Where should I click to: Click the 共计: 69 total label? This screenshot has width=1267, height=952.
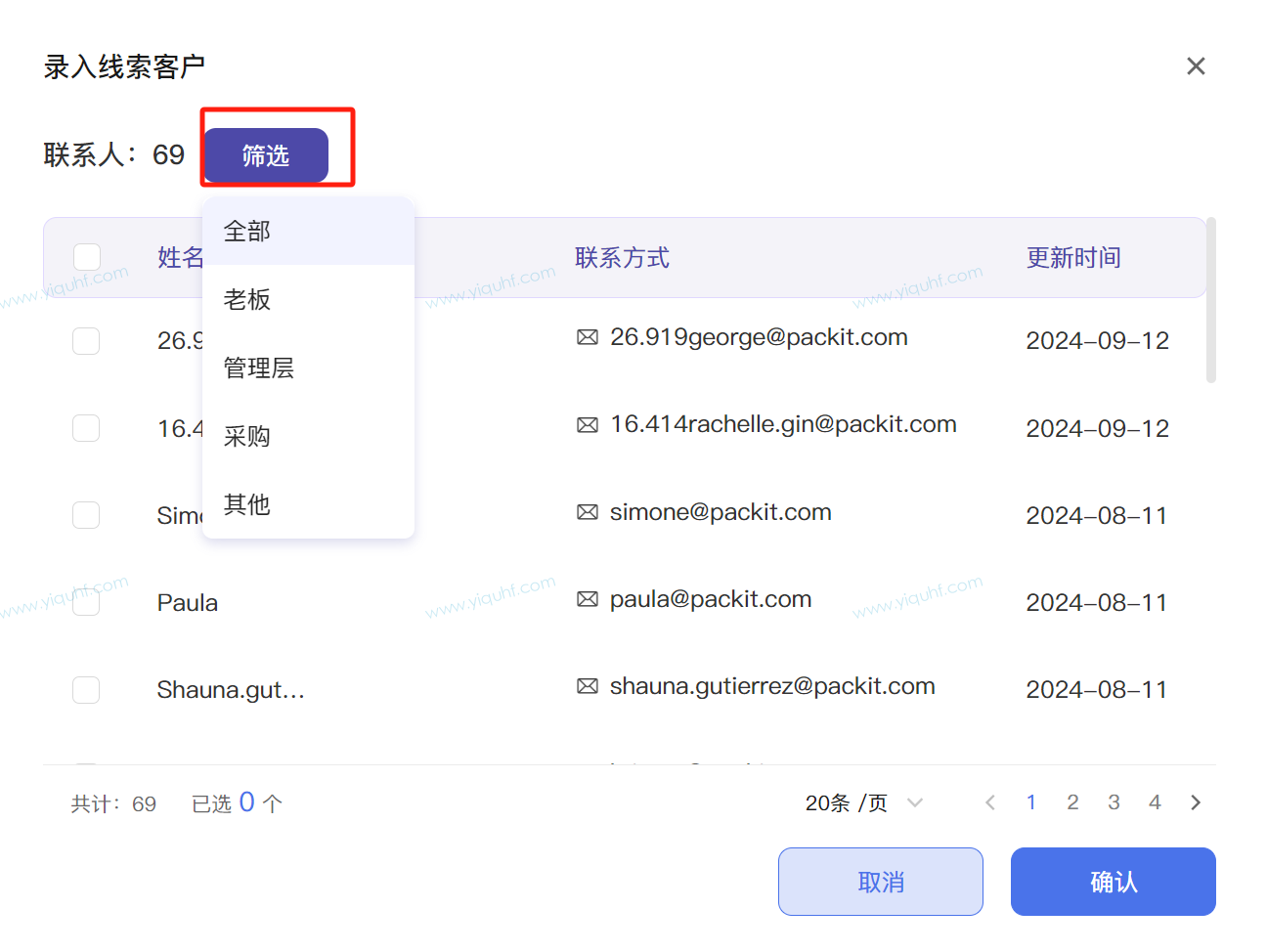[x=113, y=803]
